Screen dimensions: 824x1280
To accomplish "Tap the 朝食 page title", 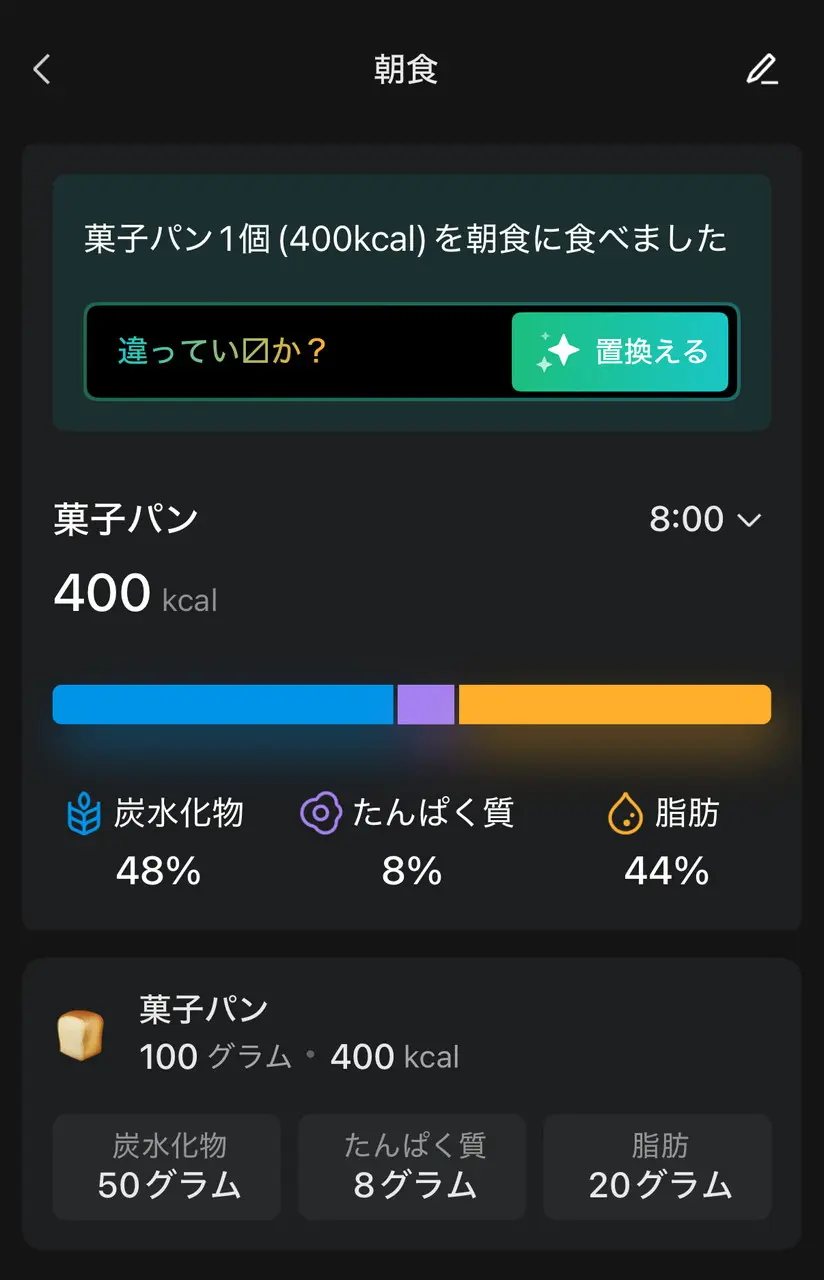I will [x=406, y=70].
